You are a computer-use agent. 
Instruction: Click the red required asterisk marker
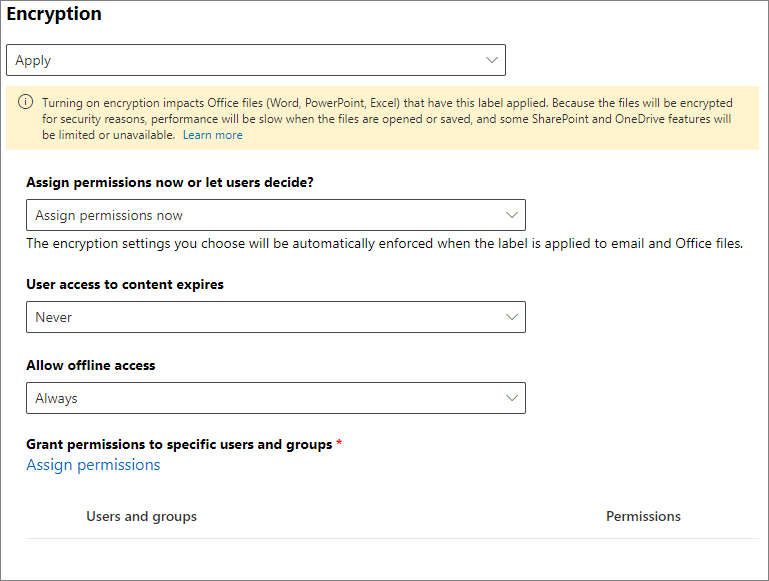pyautogui.click(x=339, y=444)
